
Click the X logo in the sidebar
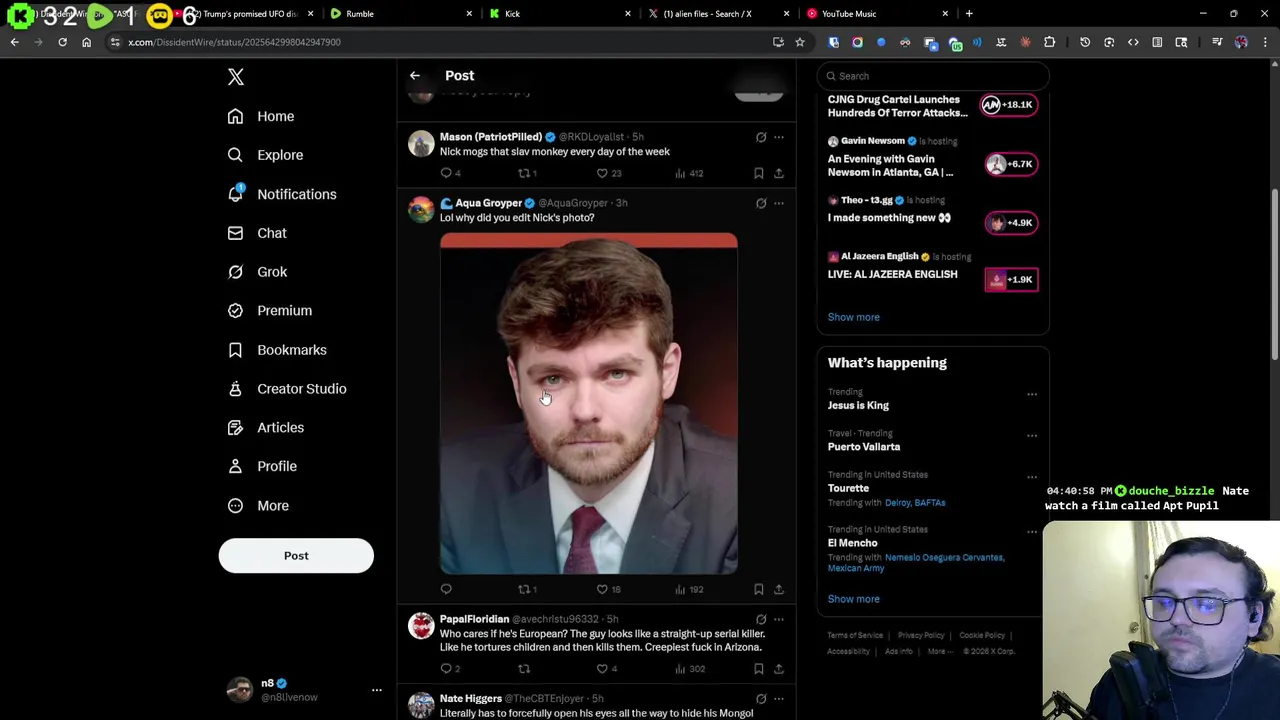[x=236, y=77]
